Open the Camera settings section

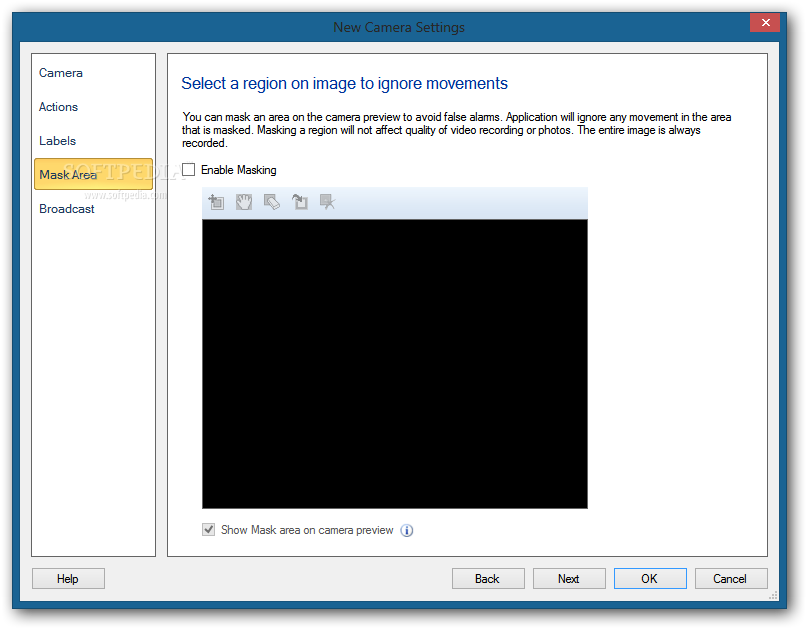pos(61,73)
